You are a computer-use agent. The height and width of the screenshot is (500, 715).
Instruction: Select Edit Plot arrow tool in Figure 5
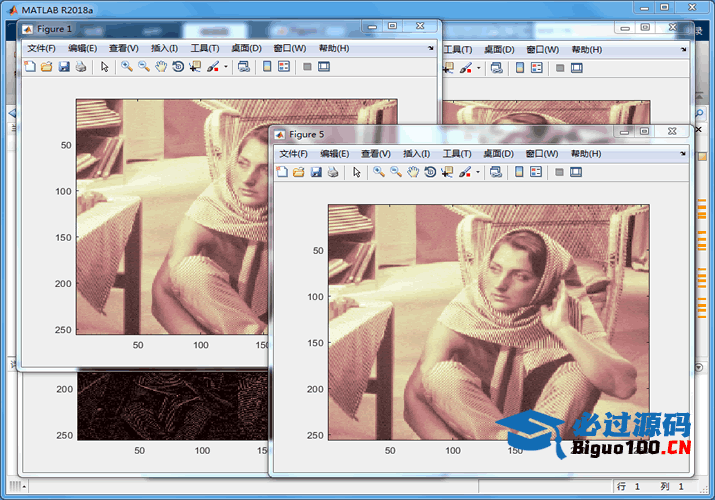tap(357, 172)
